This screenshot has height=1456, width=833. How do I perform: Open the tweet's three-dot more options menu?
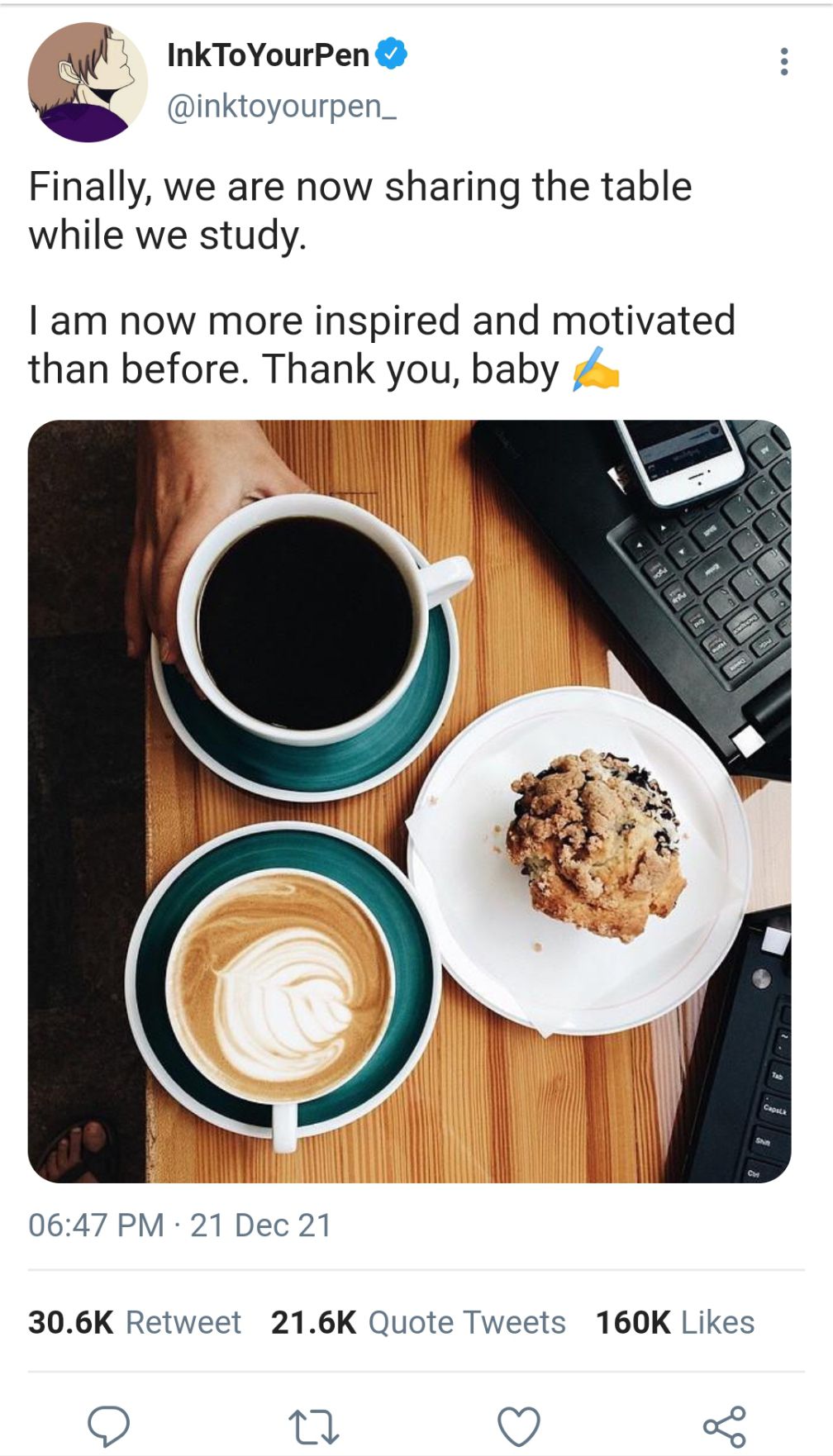784,62
